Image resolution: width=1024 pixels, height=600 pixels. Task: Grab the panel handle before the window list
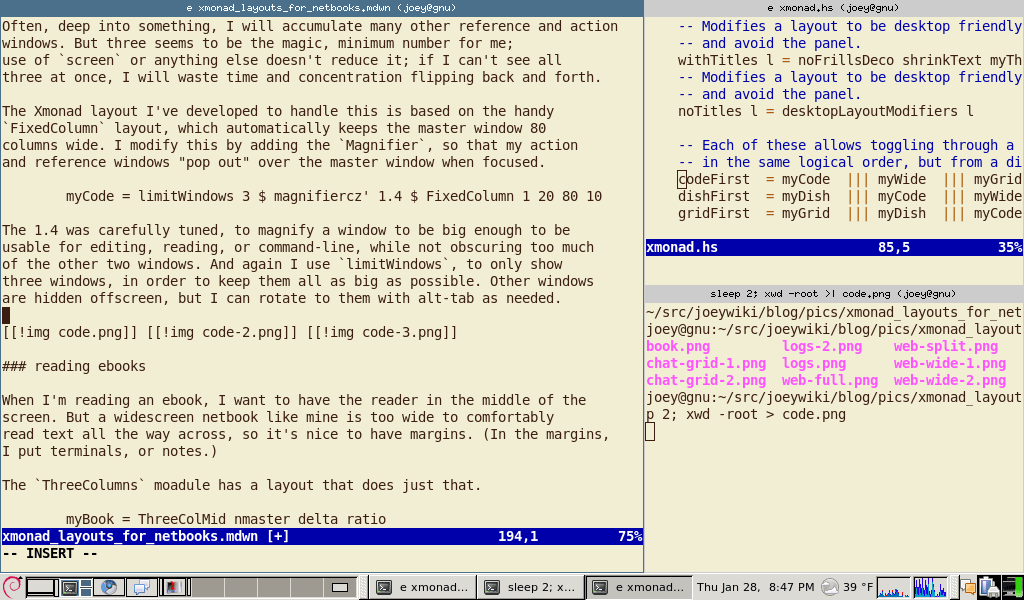pos(363,587)
